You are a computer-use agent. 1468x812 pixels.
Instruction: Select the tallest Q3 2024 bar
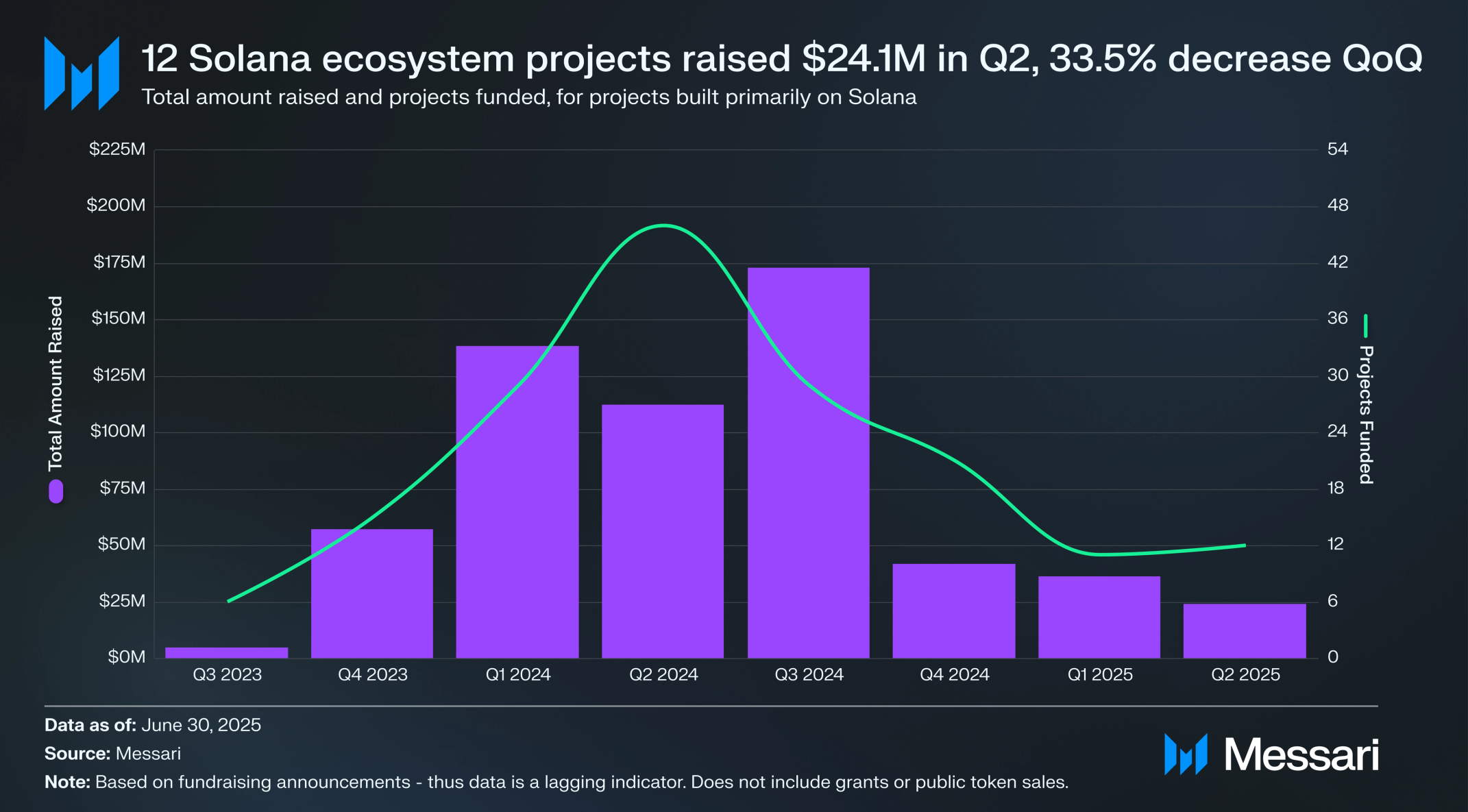click(809, 463)
